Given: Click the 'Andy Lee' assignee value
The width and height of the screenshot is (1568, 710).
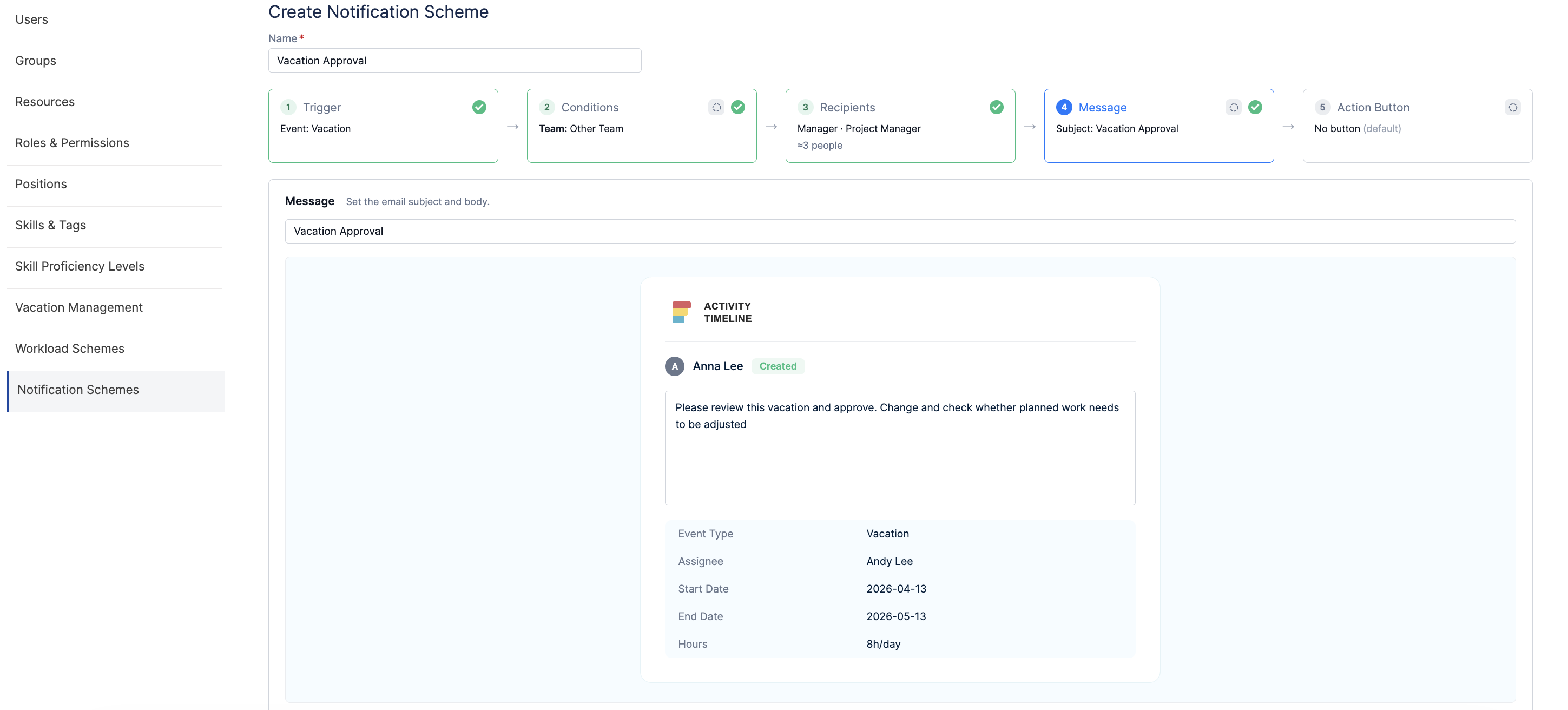Looking at the screenshot, I should pyautogui.click(x=890, y=561).
